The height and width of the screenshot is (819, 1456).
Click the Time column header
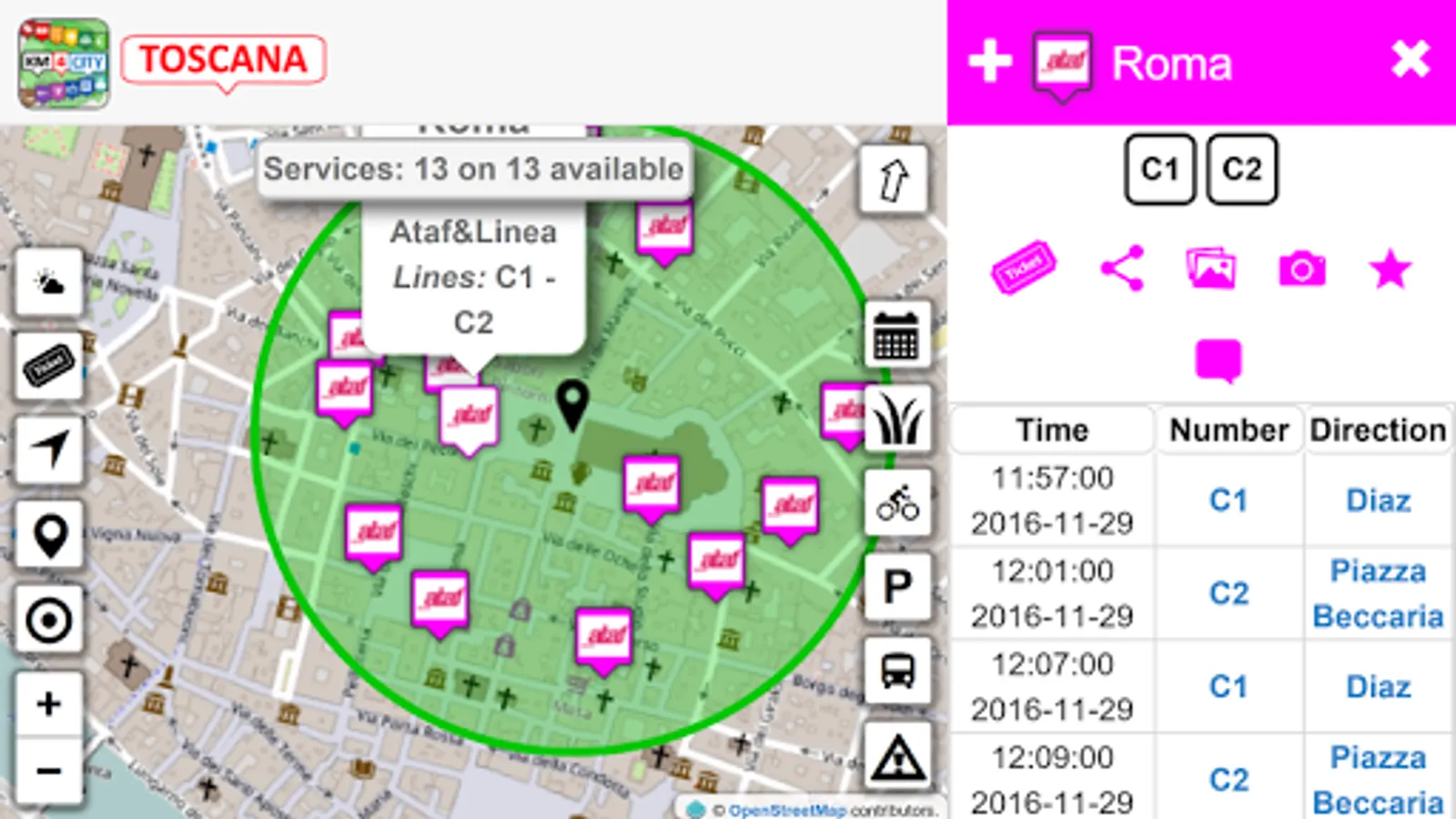pyautogui.click(x=1052, y=430)
